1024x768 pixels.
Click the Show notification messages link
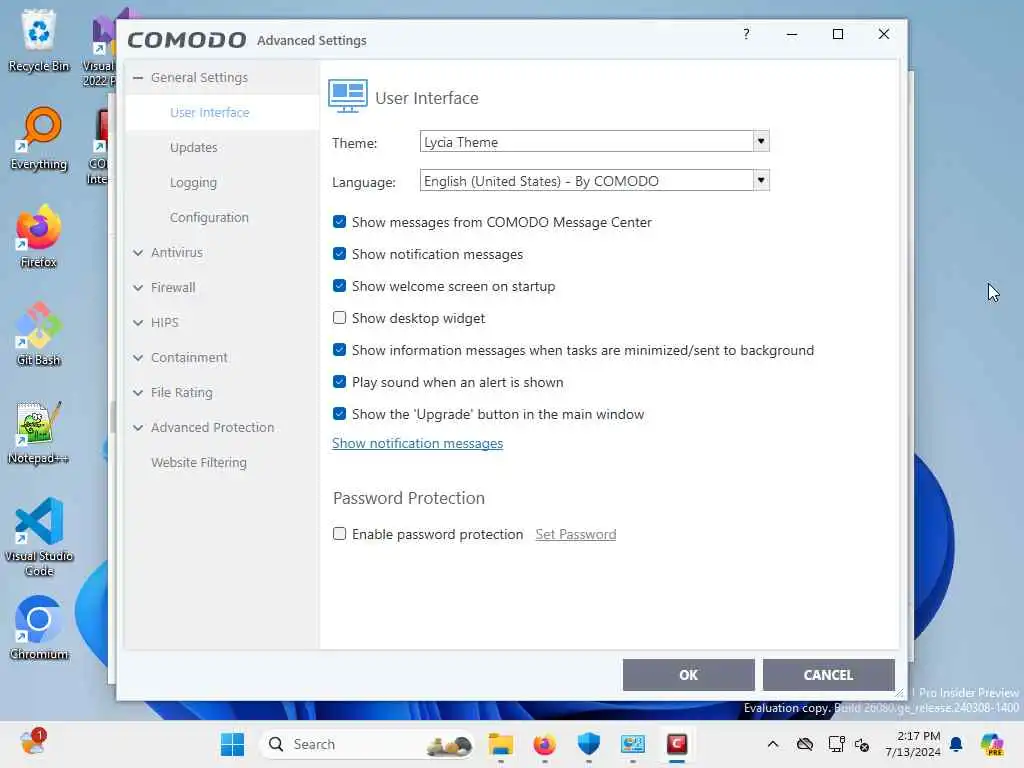pyautogui.click(x=417, y=443)
